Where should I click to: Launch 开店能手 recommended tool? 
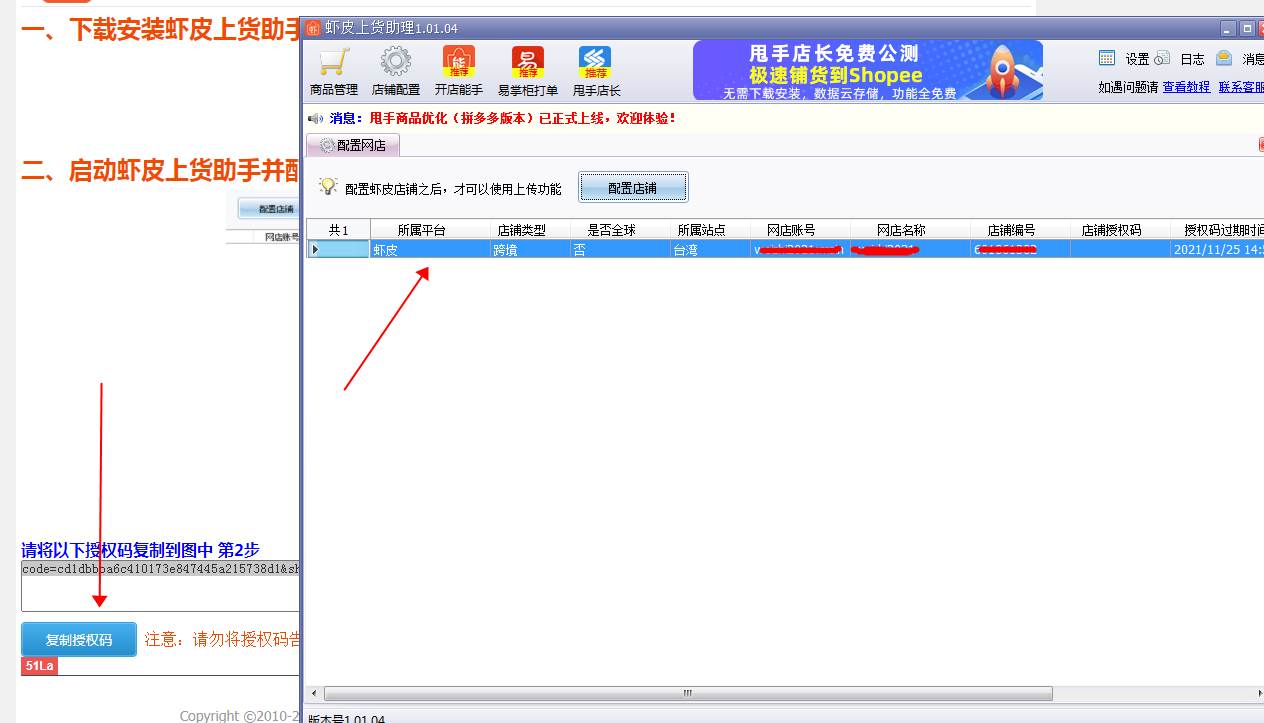(459, 71)
